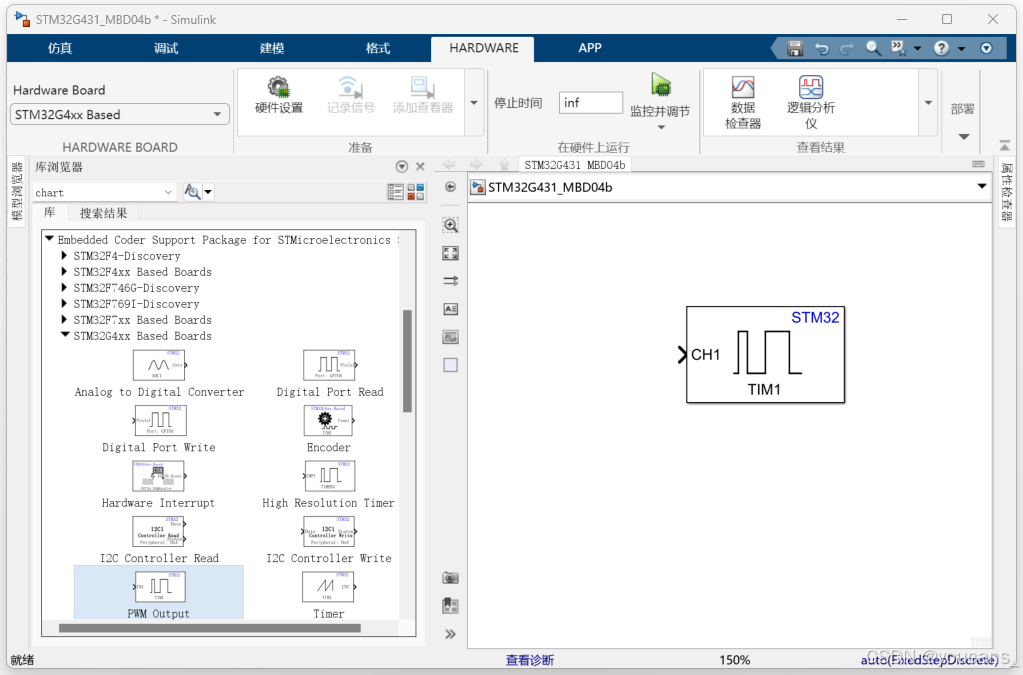
Task: Select the Hardware Interrupt block icon
Action: point(159,476)
